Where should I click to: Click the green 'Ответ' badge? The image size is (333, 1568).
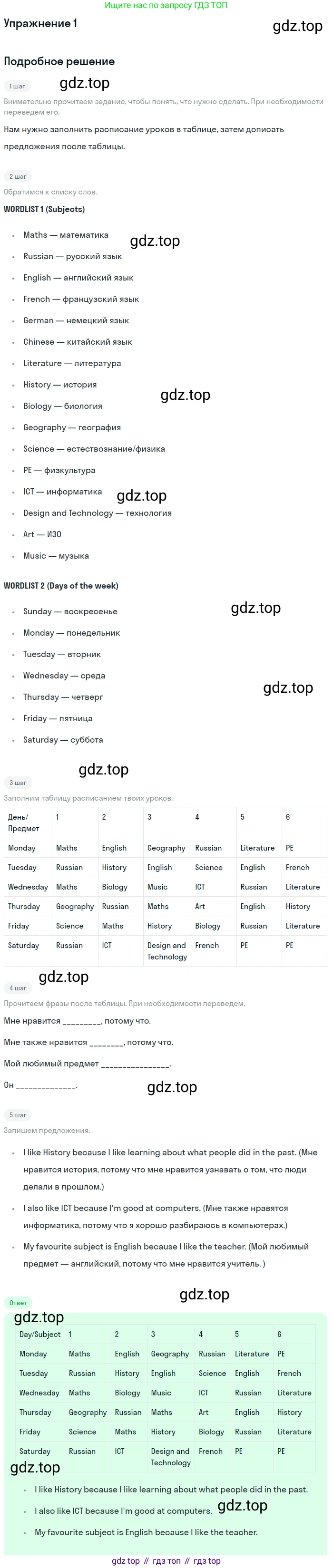coord(18,1303)
